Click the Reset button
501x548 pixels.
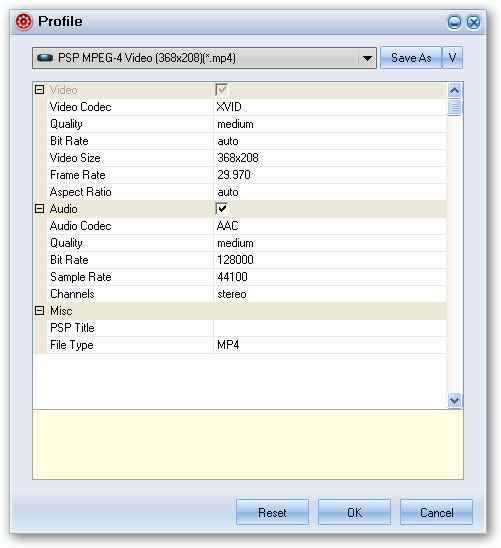(x=272, y=512)
